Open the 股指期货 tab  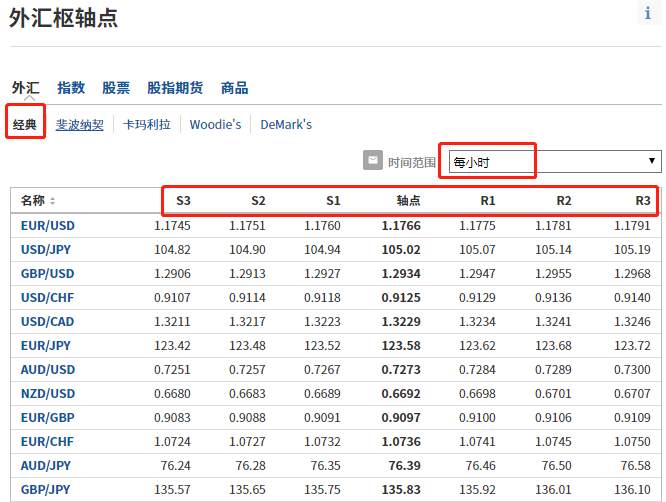pos(175,88)
